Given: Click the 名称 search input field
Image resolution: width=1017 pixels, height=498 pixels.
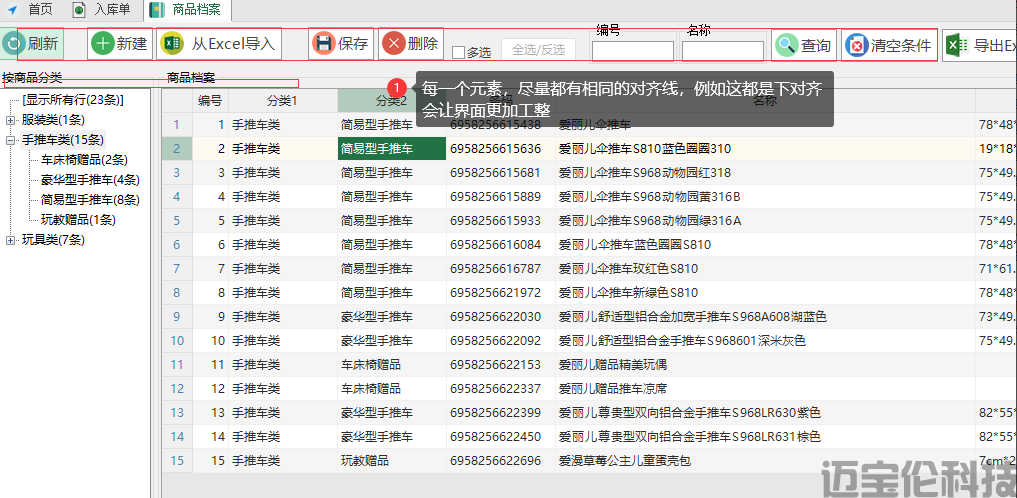Looking at the screenshot, I should tap(723, 51).
